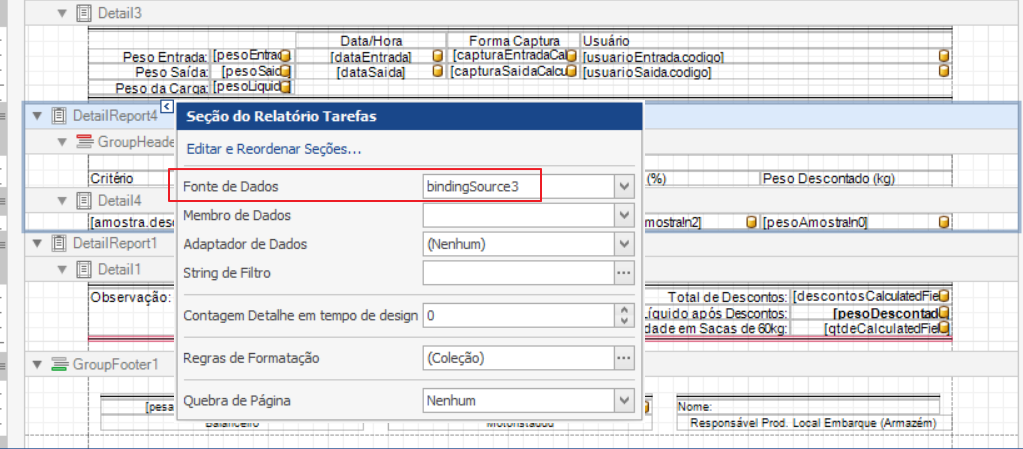The width and height of the screenshot is (1023, 449).
Task: Click the Contagem Detalhe value field
Action: point(519,316)
